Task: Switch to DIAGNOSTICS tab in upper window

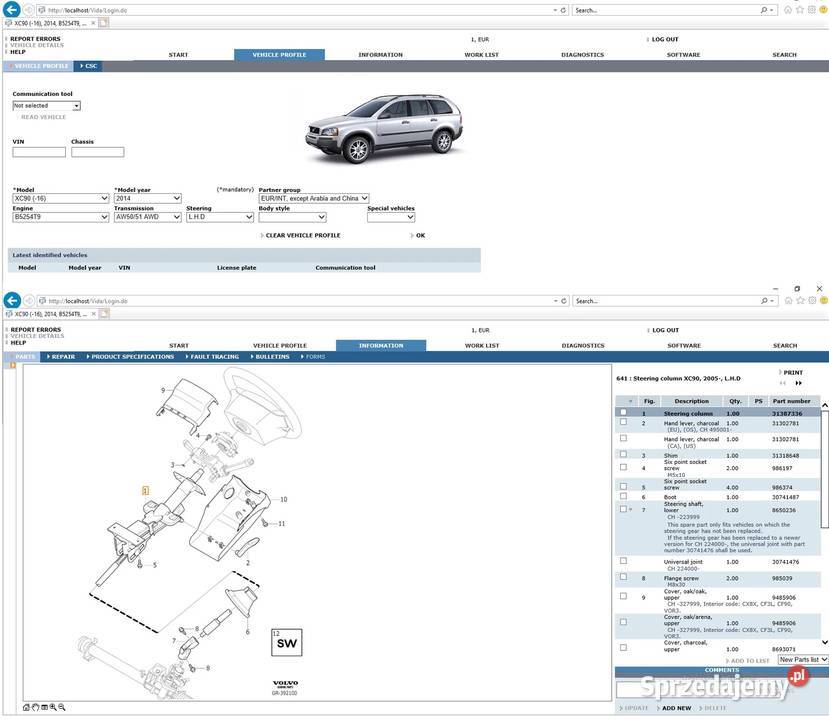Action: pos(582,54)
